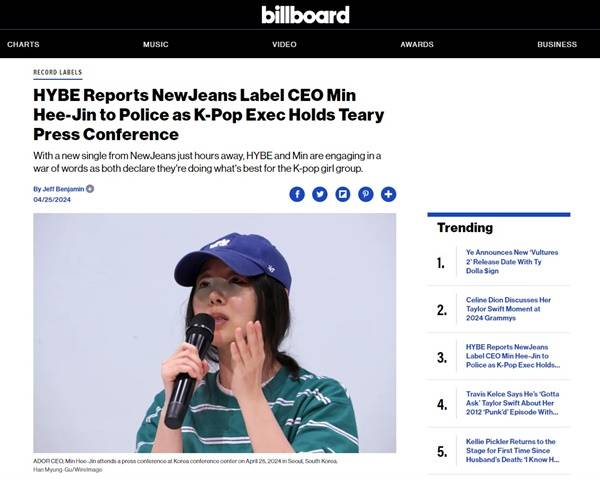
Task: Open the Record Labels category link
Action: click(x=58, y=72)
